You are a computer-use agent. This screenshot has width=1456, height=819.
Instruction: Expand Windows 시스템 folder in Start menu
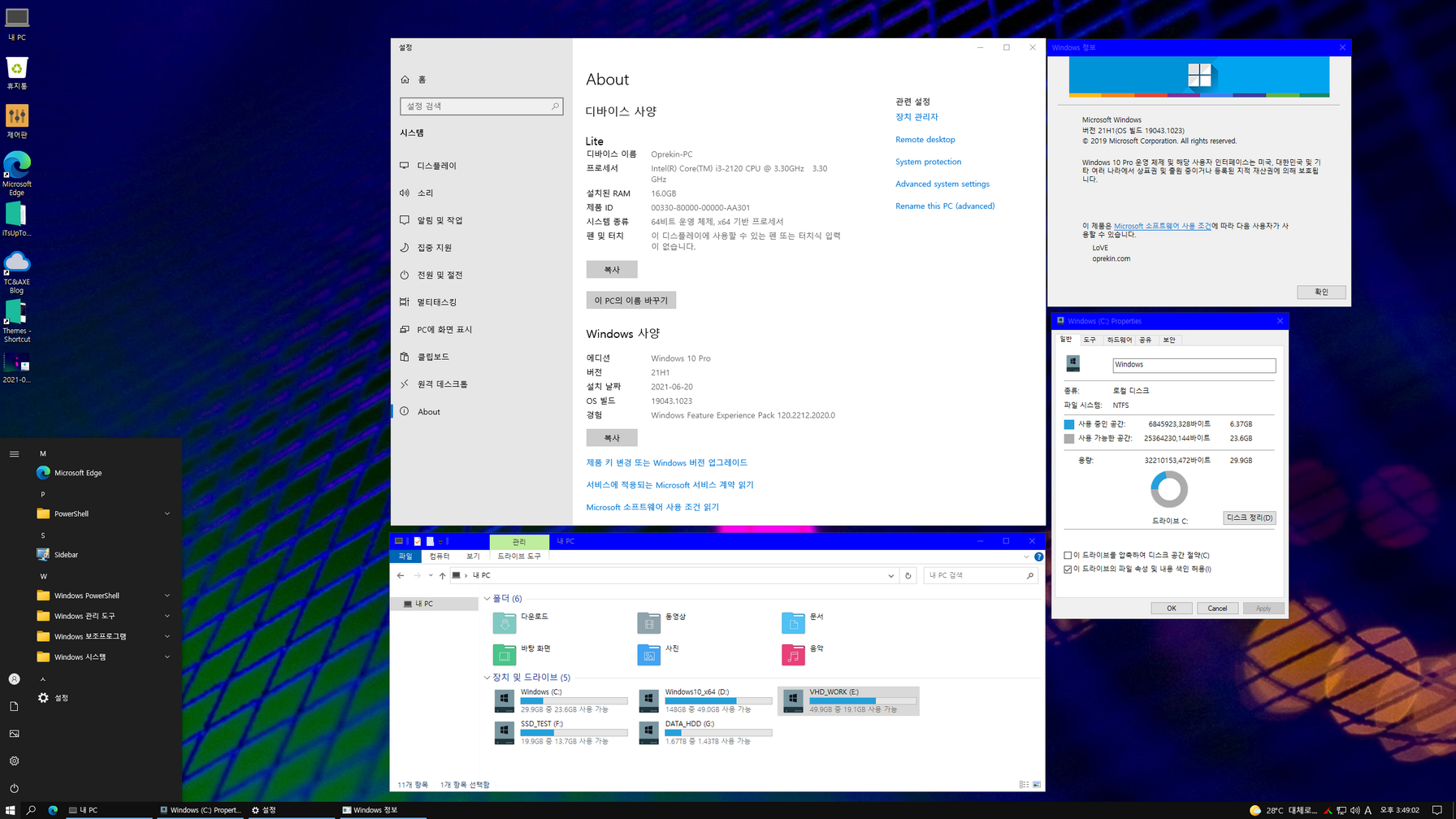[x=167, y=656]
